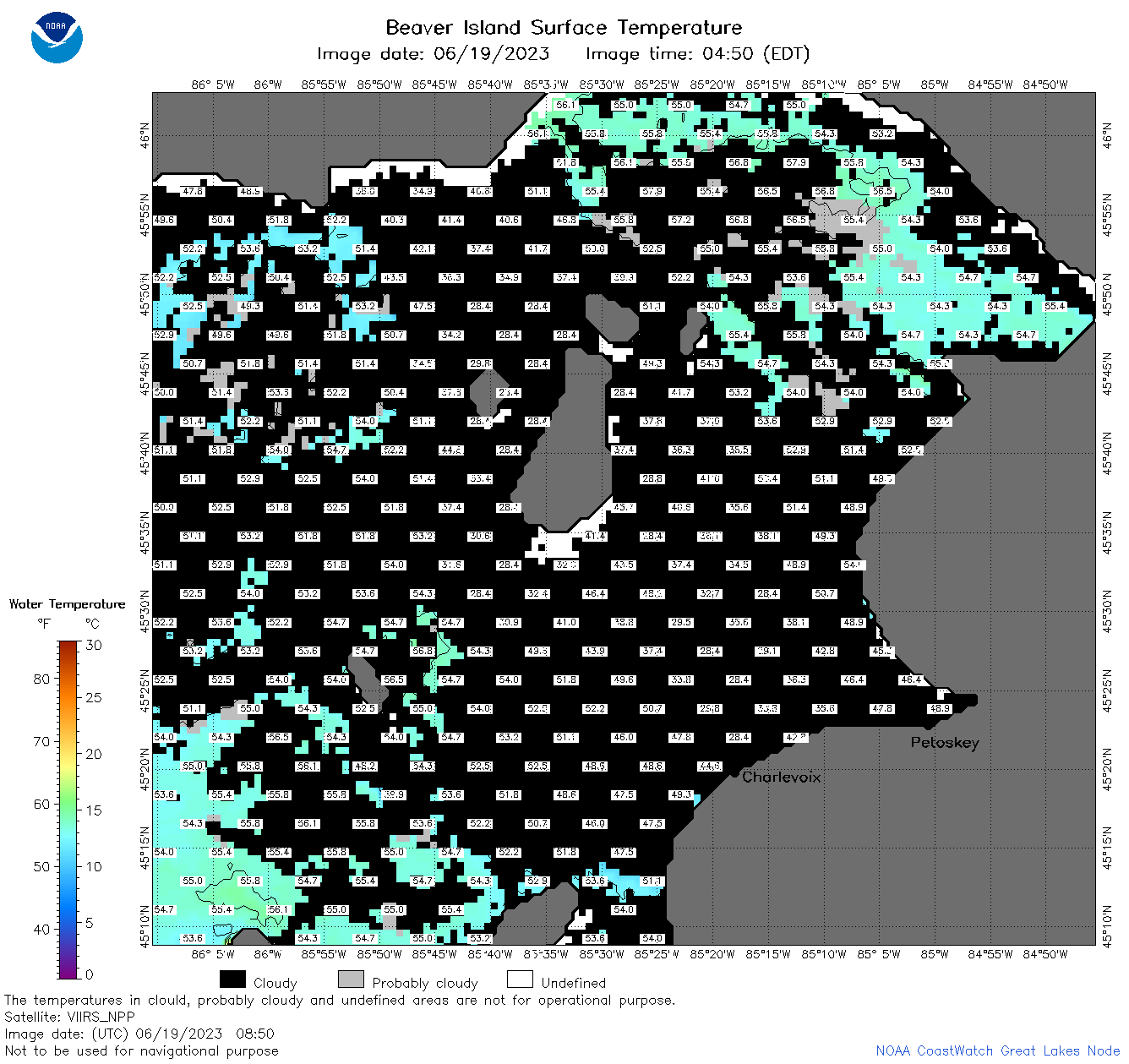Click 45°20'N on the right latitude axis
This screenshot has height=1064, width=1129.
(x=1108, y=768)
